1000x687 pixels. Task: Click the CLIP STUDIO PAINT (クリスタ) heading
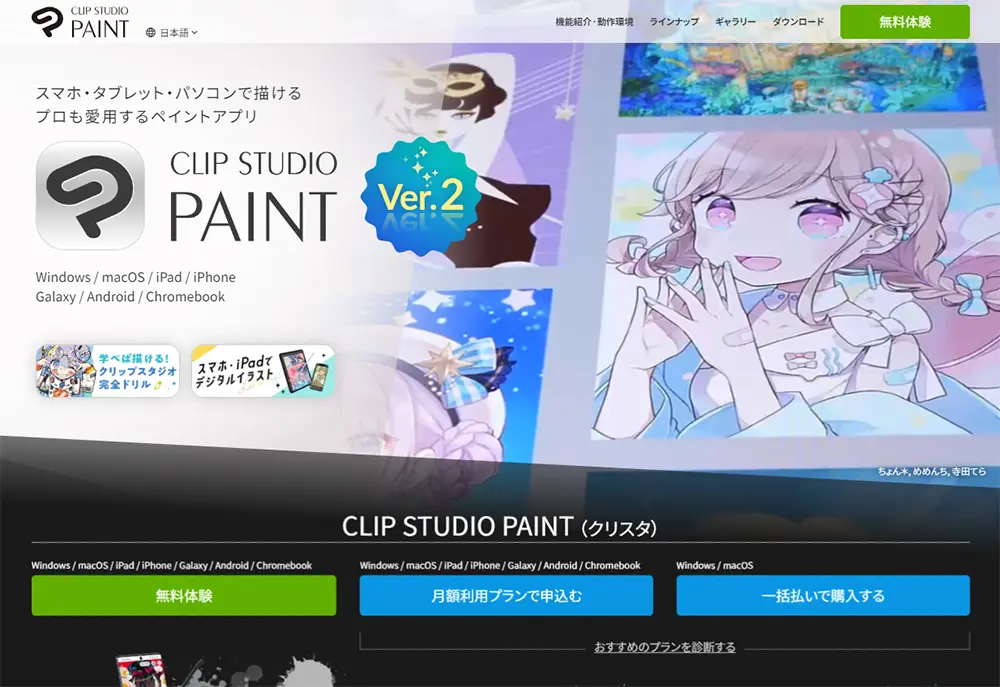[499, 527]
